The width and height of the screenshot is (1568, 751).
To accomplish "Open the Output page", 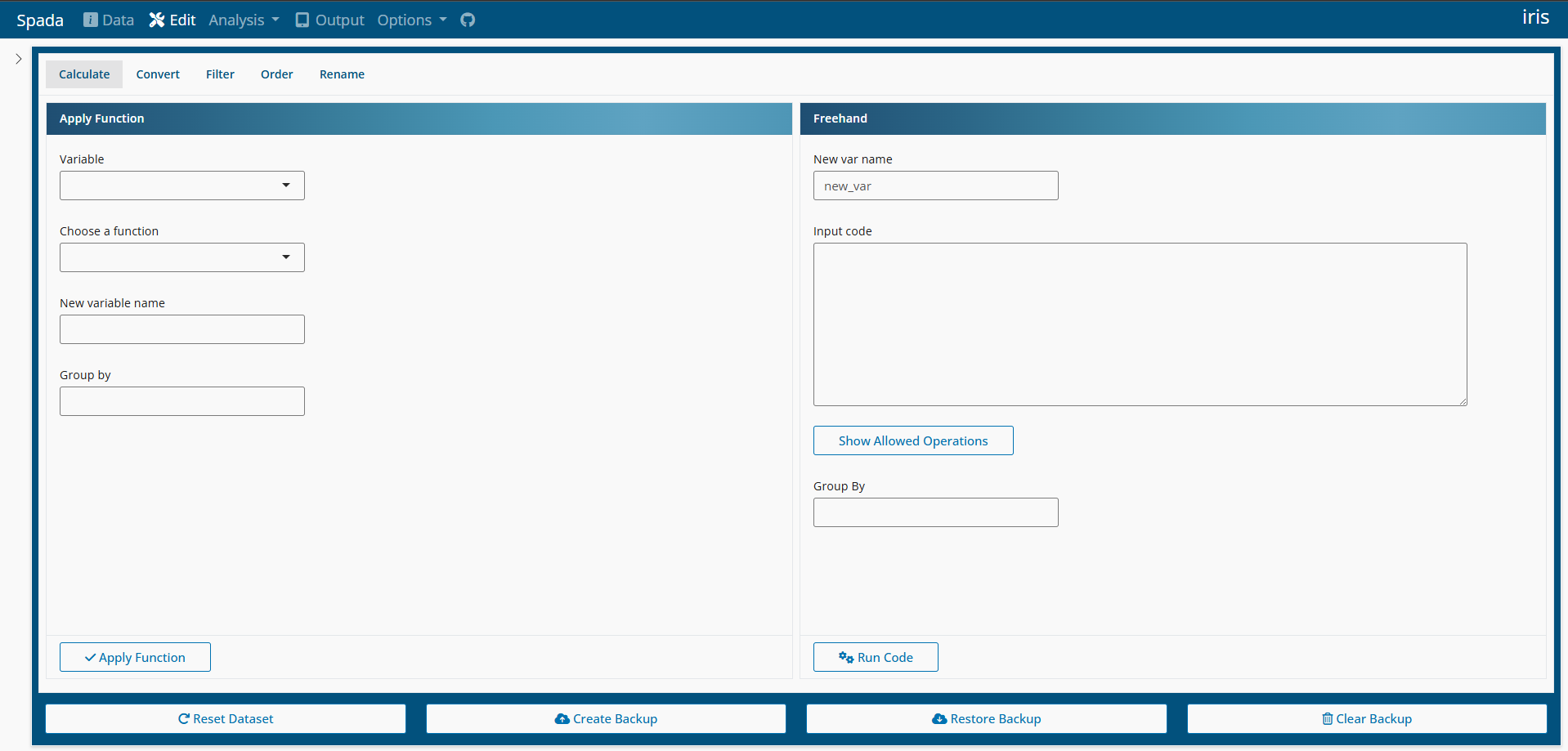I will click(329, 20).
